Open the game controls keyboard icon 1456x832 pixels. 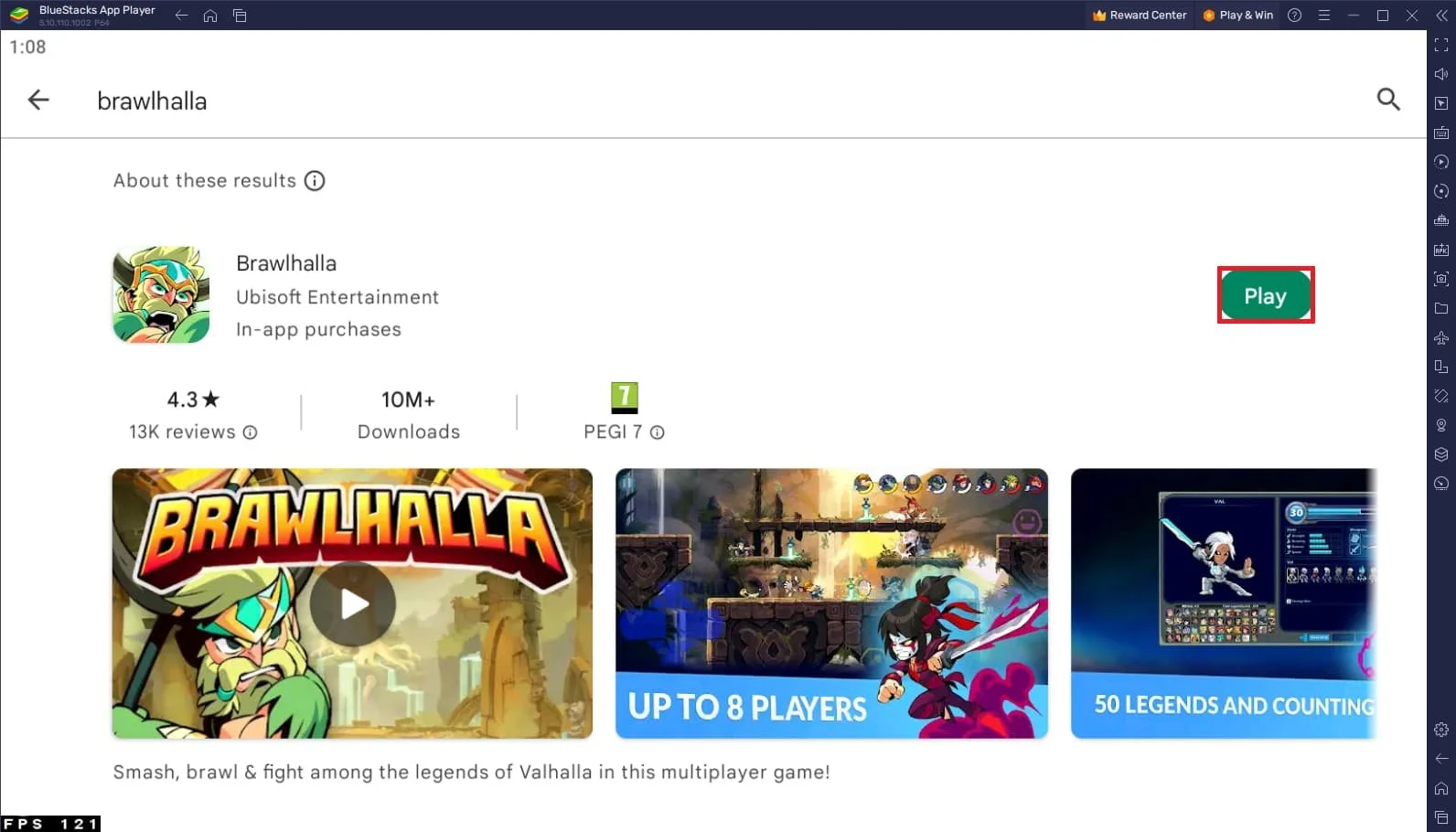tap(1441, 133)
